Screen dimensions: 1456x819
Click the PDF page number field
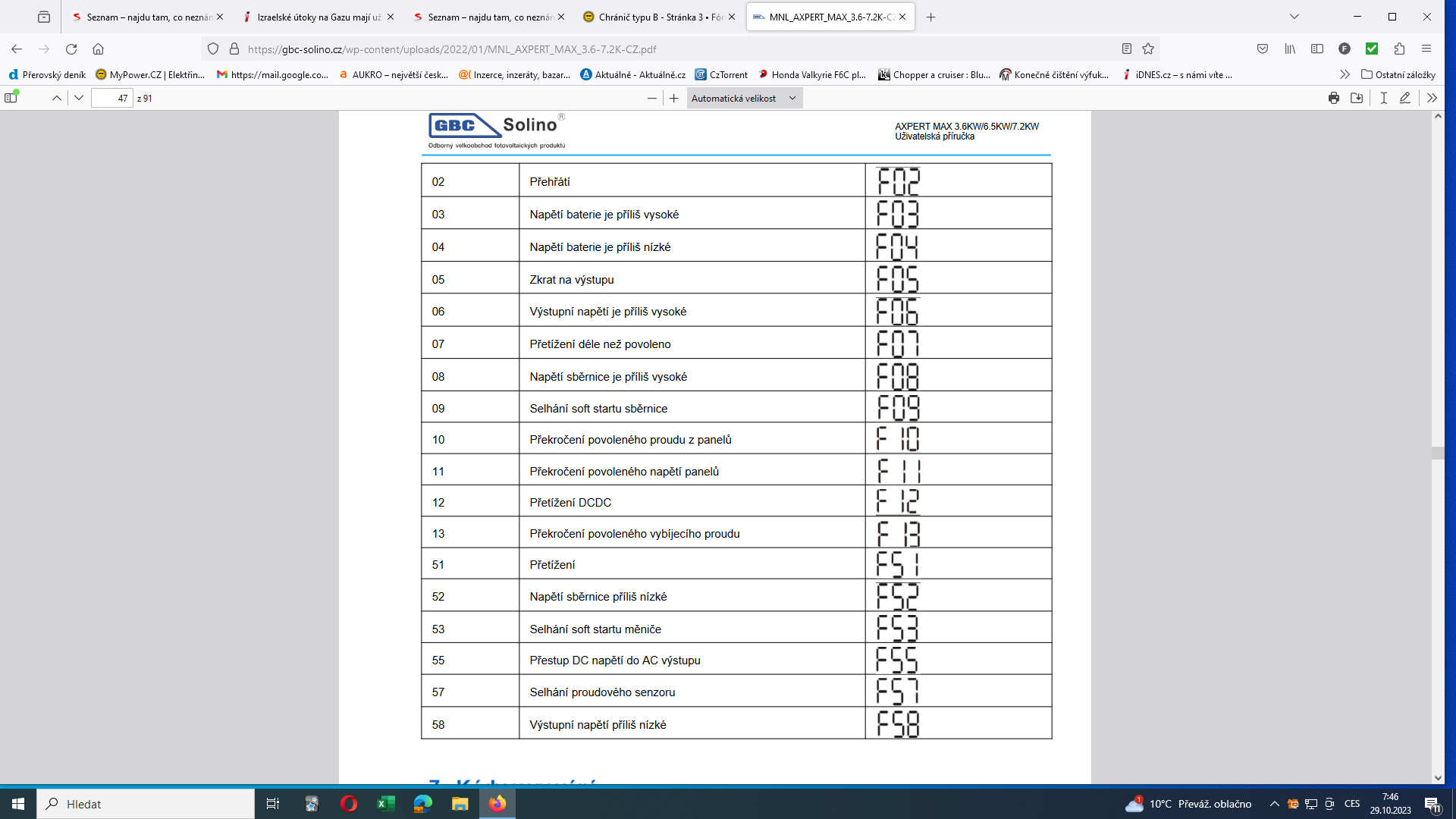112,98
